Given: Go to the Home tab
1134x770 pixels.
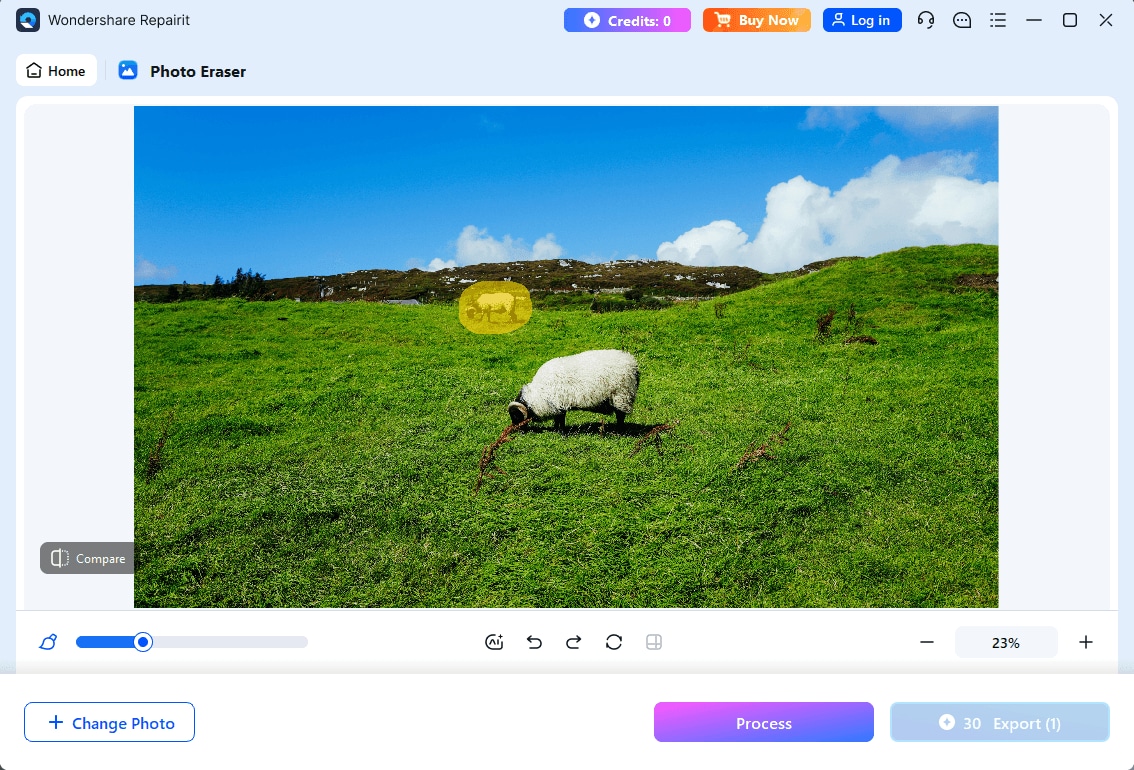Looking at the screenshot, I should click(x=56, y=71).
